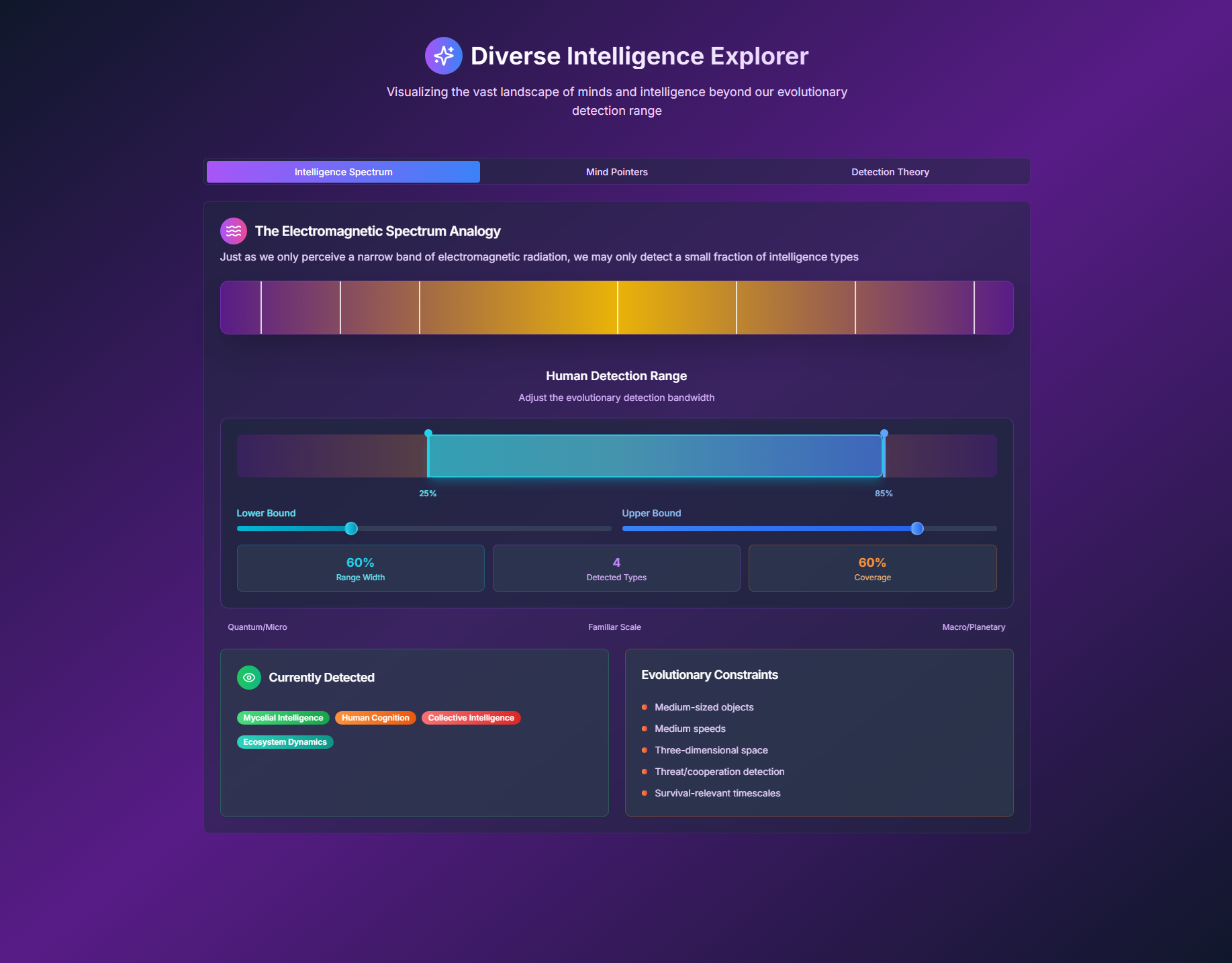
Task: Select the 85% range handle on the detection bar
Action: [884, 434]
